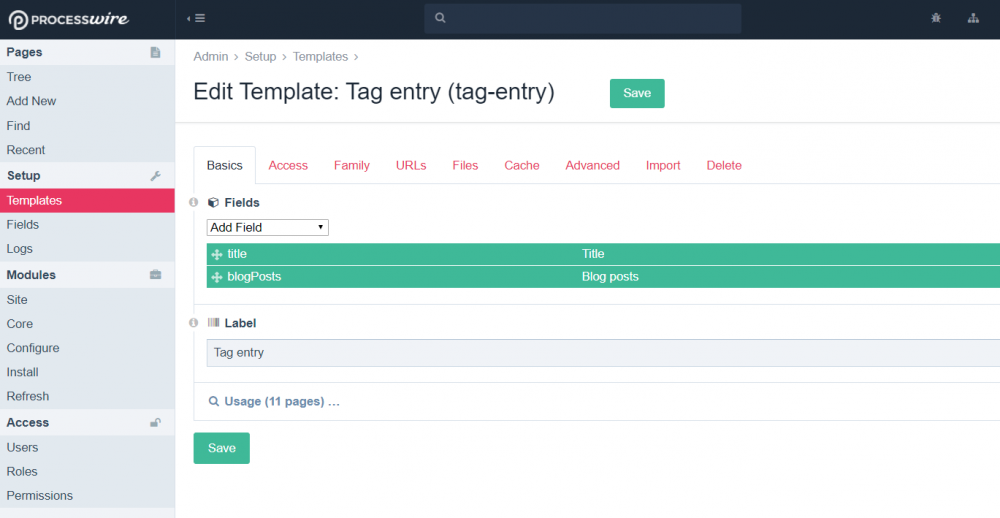Click Save button beside the title
This screenshot has height=518, width=1000.
pyautogui.click(x=637, y=93)
